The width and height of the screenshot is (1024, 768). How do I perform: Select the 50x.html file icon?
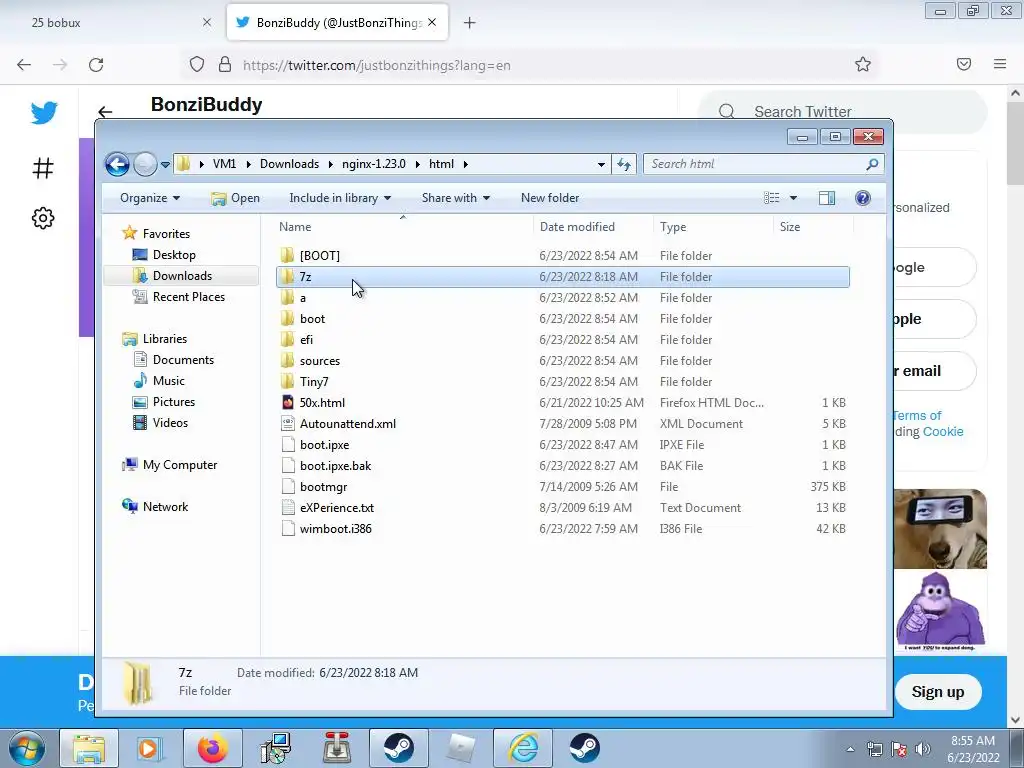[287, 402]
